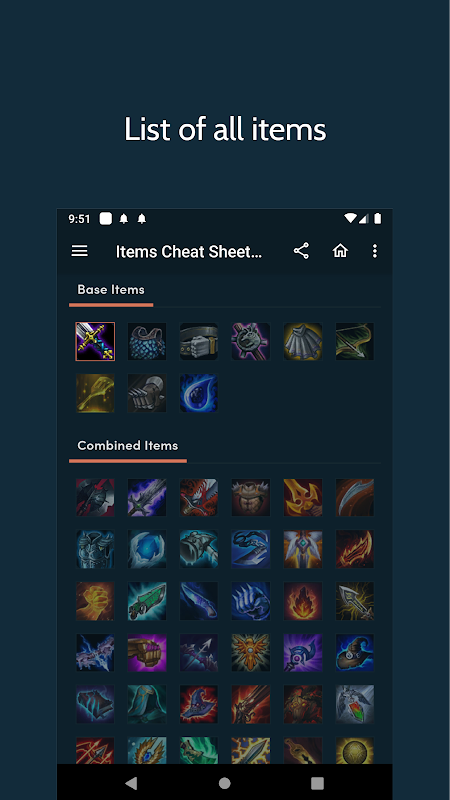Viewport: 450px width, 800px height.
Task: Open the Combined Items section header
Action: (x=128, y=445)
